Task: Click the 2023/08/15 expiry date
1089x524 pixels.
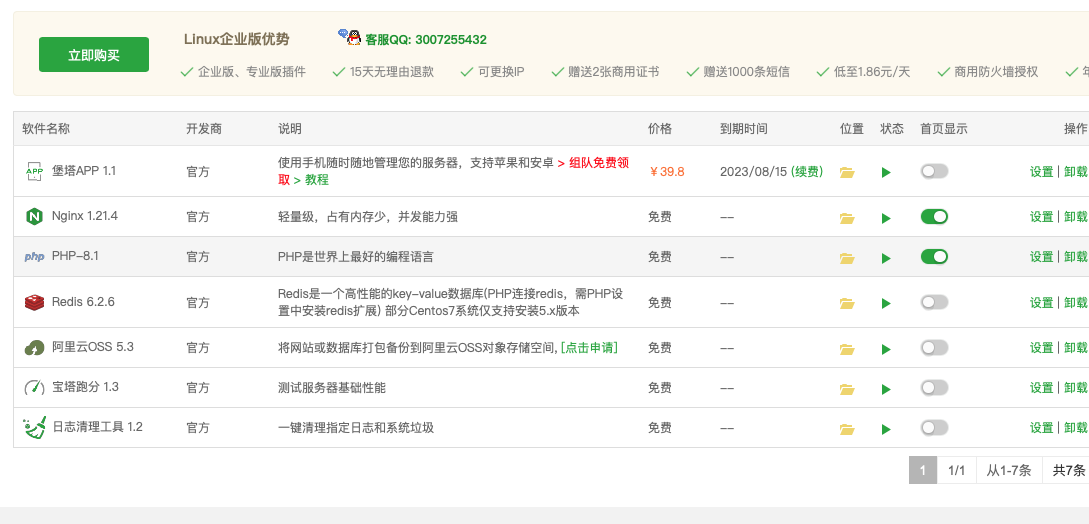Action: point(754,172)
